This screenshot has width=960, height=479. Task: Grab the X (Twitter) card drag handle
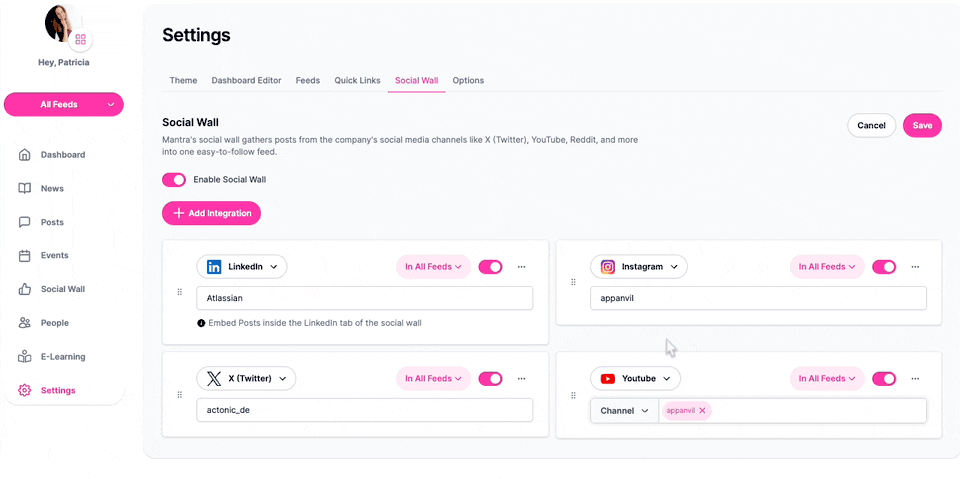[179, 394]
